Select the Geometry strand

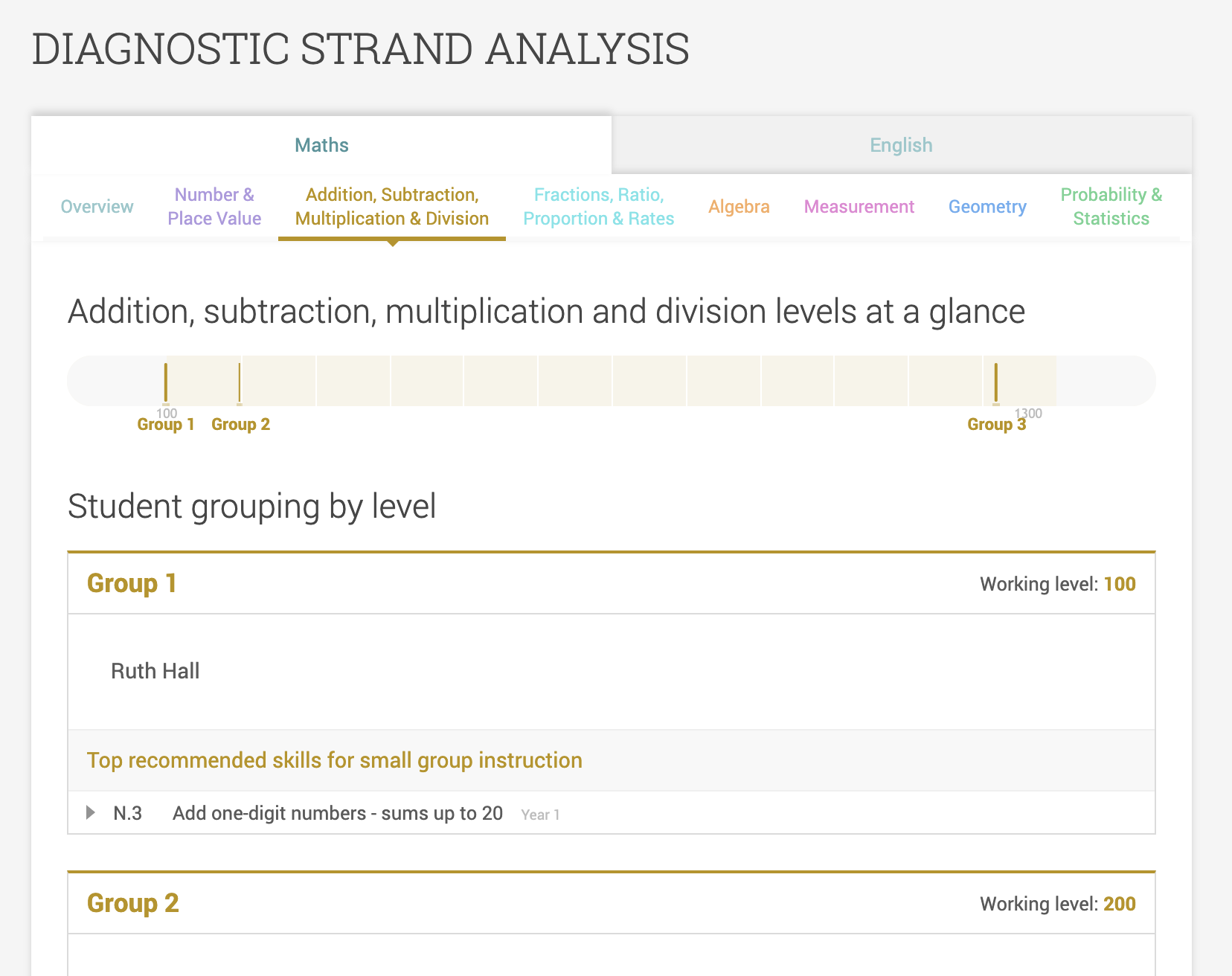(987, 207)
